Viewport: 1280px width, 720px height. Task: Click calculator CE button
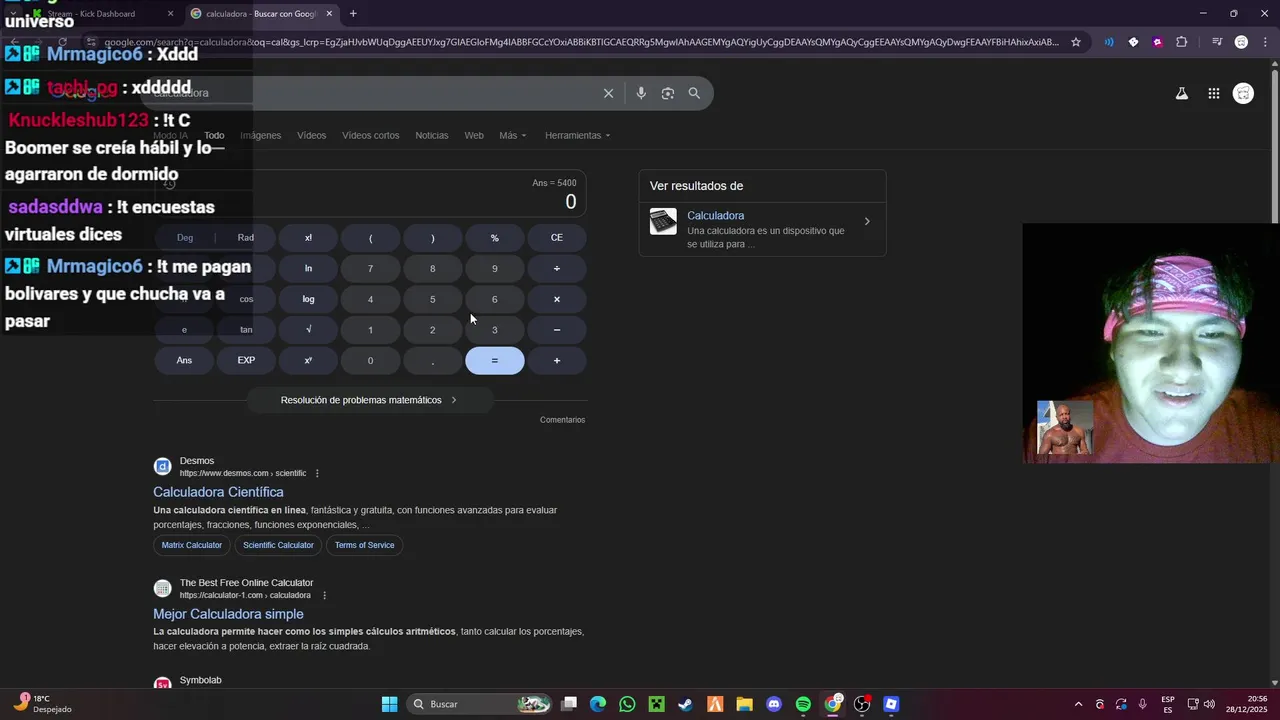(557, 238)
